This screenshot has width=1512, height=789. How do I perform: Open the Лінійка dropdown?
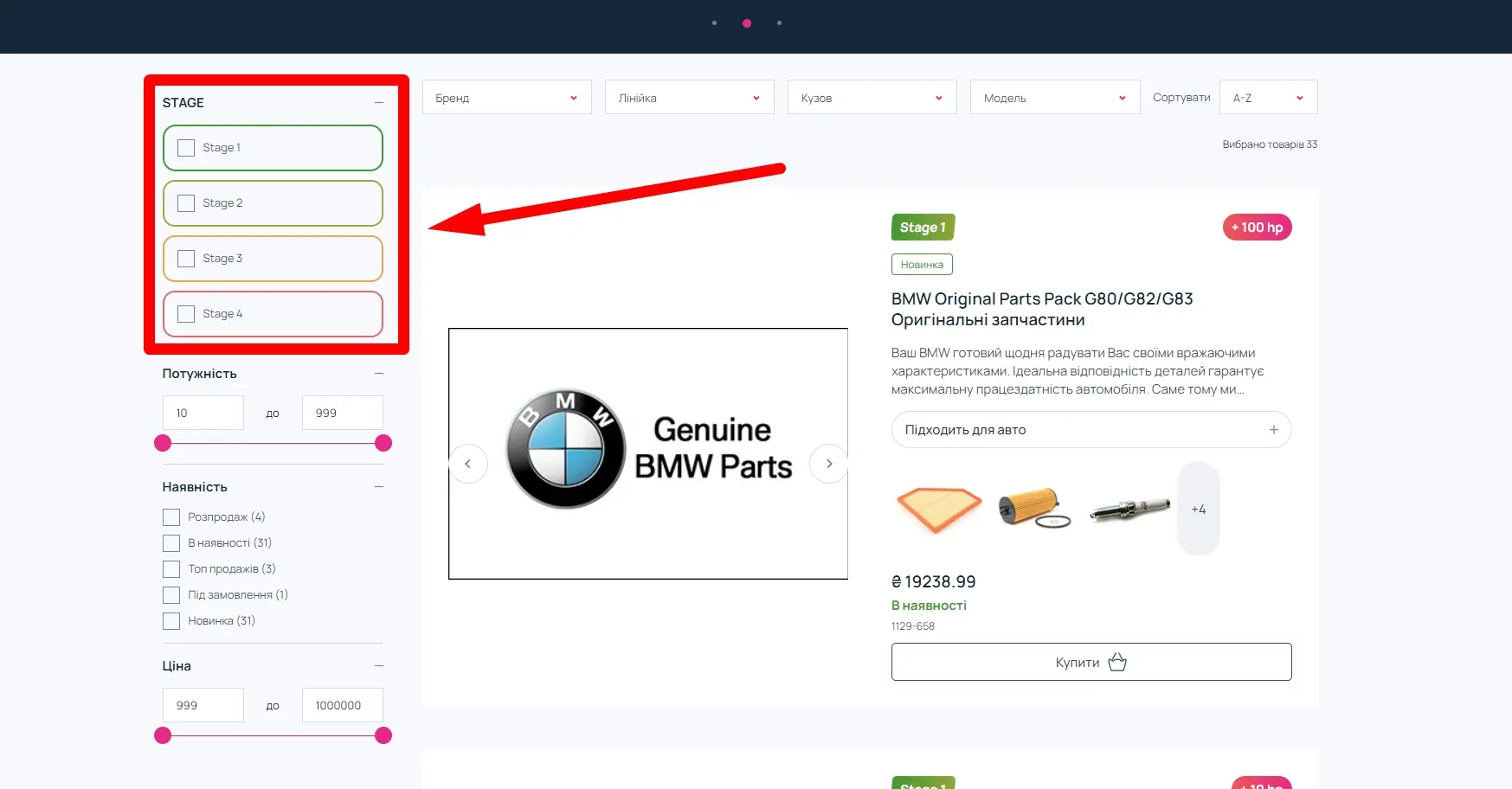point(690,98)
